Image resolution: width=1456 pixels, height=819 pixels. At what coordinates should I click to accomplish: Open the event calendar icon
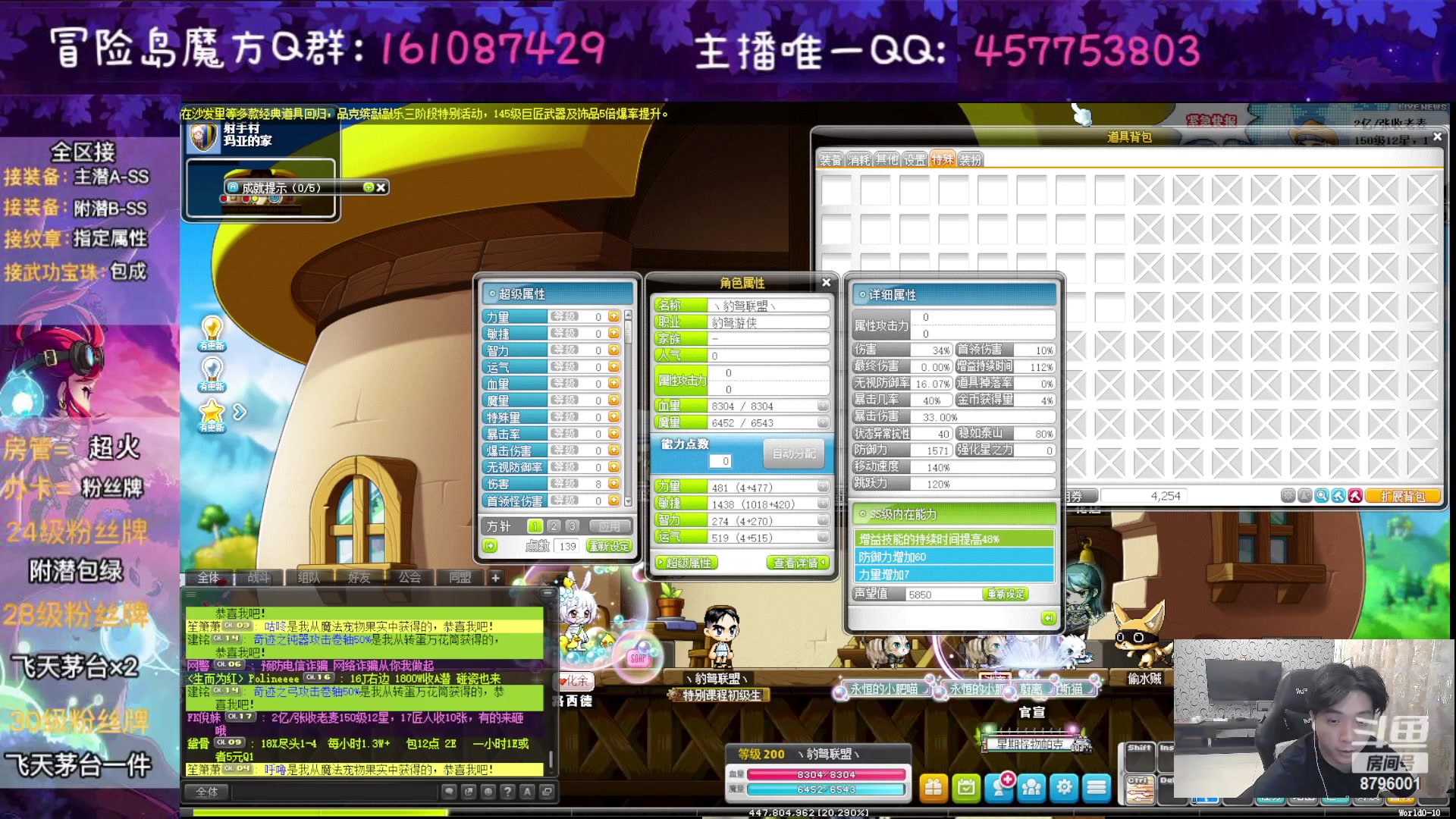pyautogui.click(x=966, y=788)
